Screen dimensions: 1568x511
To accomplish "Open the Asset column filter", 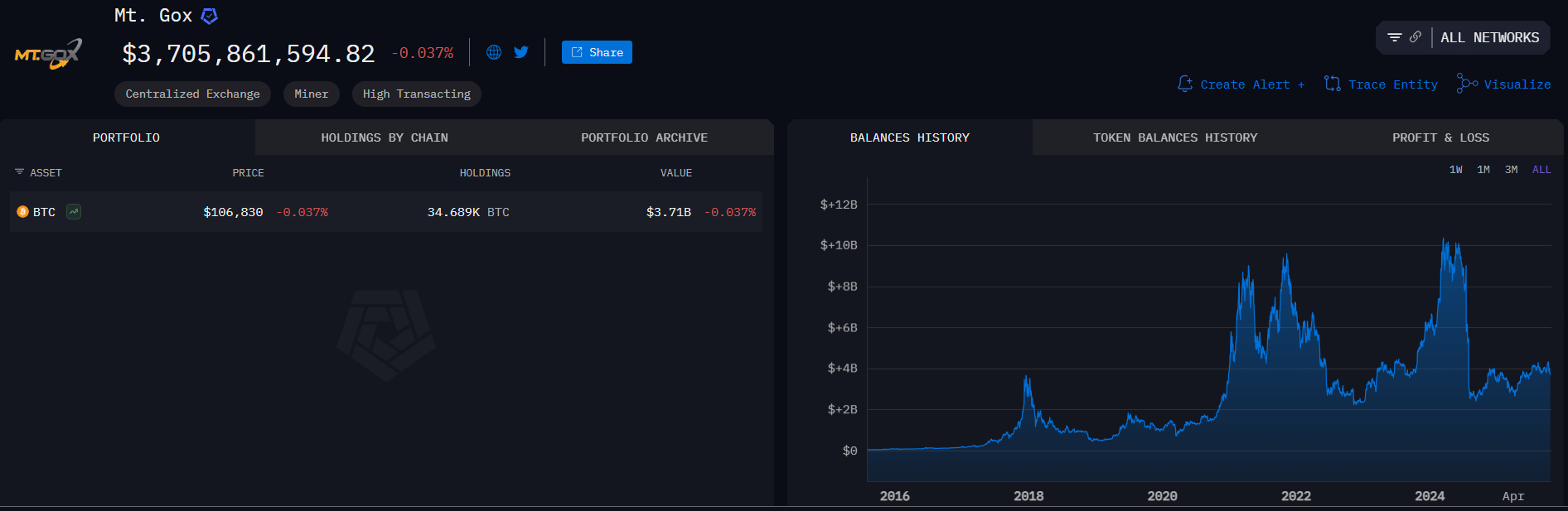I will click(19, 172).
